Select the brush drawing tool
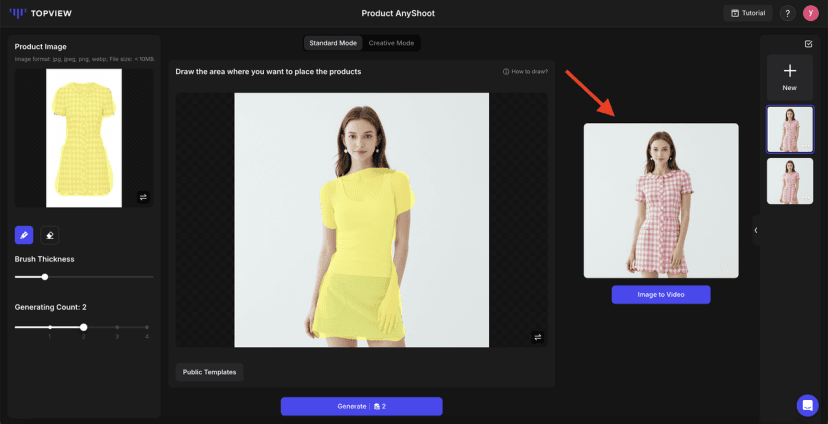 pos(24,235)
